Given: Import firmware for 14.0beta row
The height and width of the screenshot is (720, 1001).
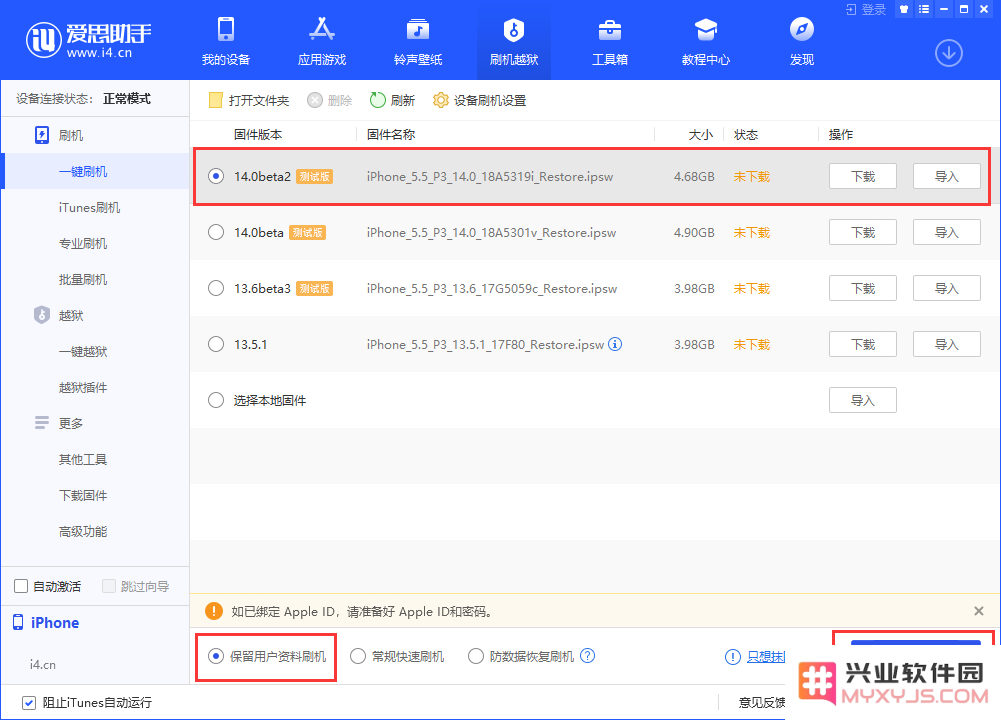Looking at the screenshot, I should 947,232.
